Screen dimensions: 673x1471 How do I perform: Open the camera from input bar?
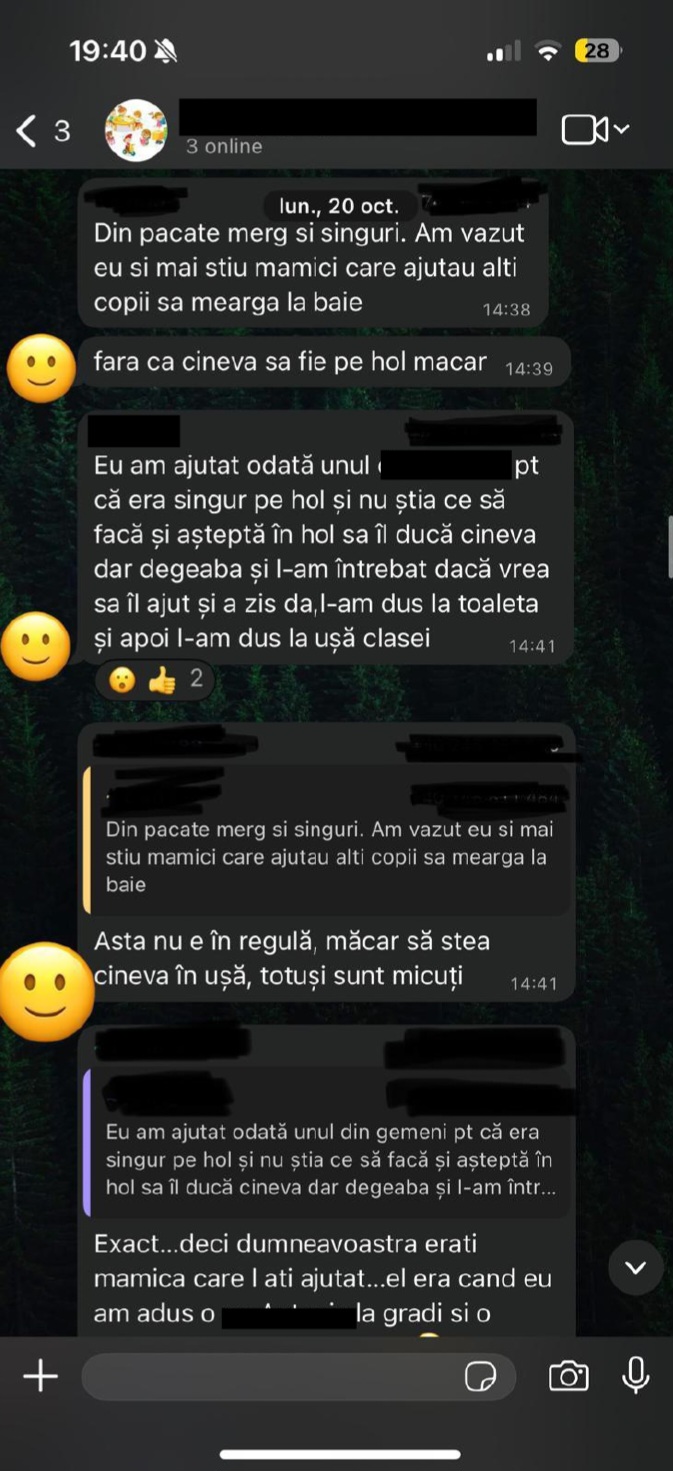[568, 1377]
